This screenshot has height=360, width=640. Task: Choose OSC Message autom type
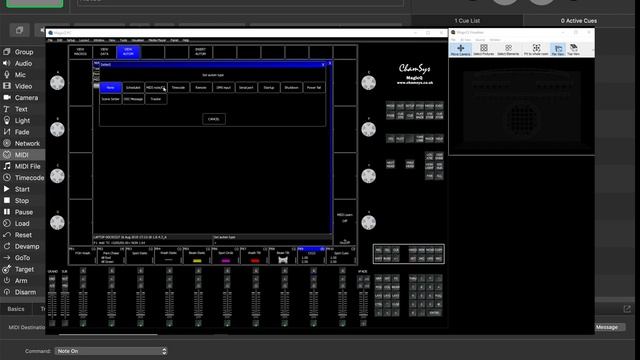133,99
